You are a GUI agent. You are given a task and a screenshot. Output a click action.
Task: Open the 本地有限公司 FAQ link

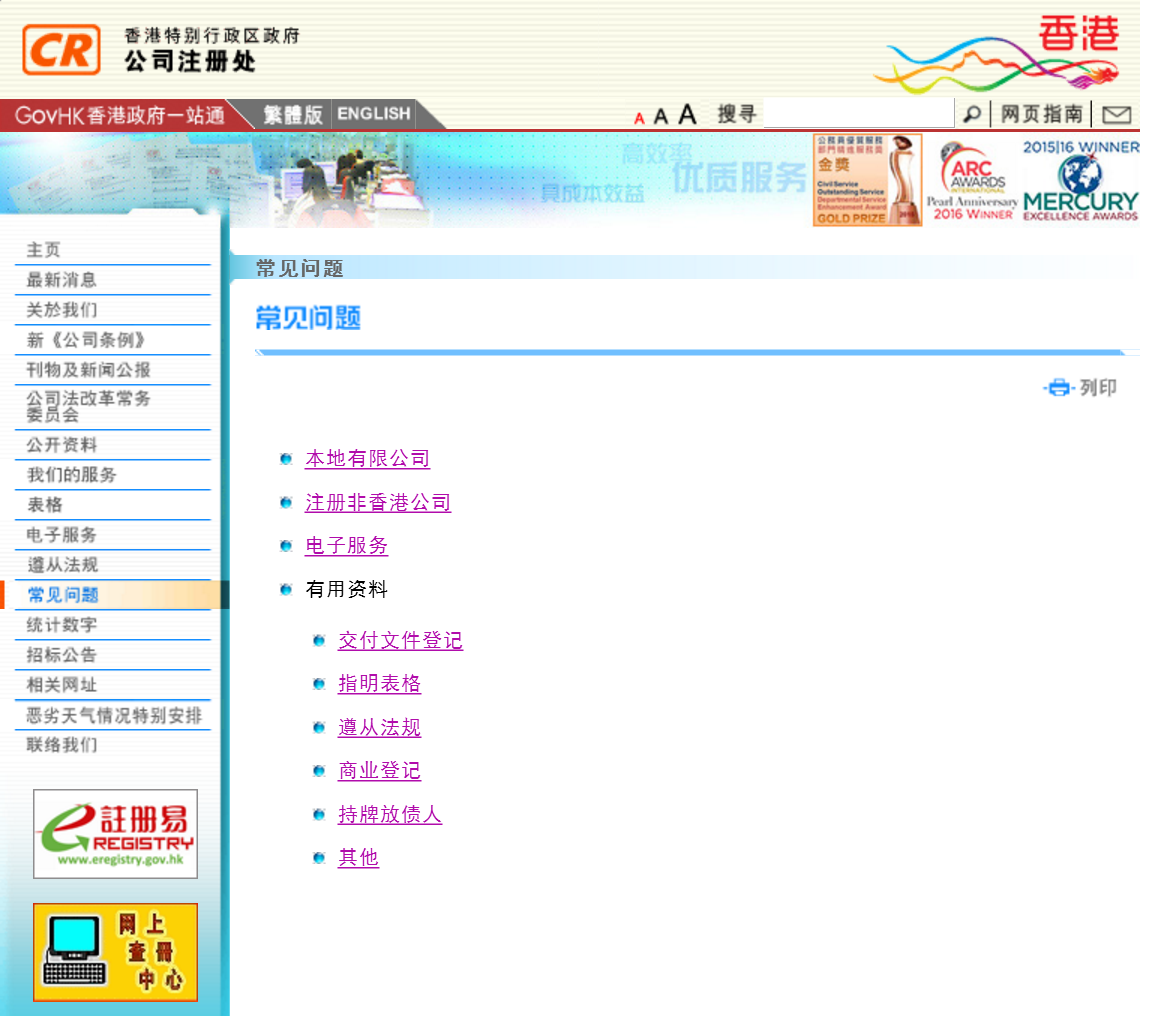tap(367, 459)
